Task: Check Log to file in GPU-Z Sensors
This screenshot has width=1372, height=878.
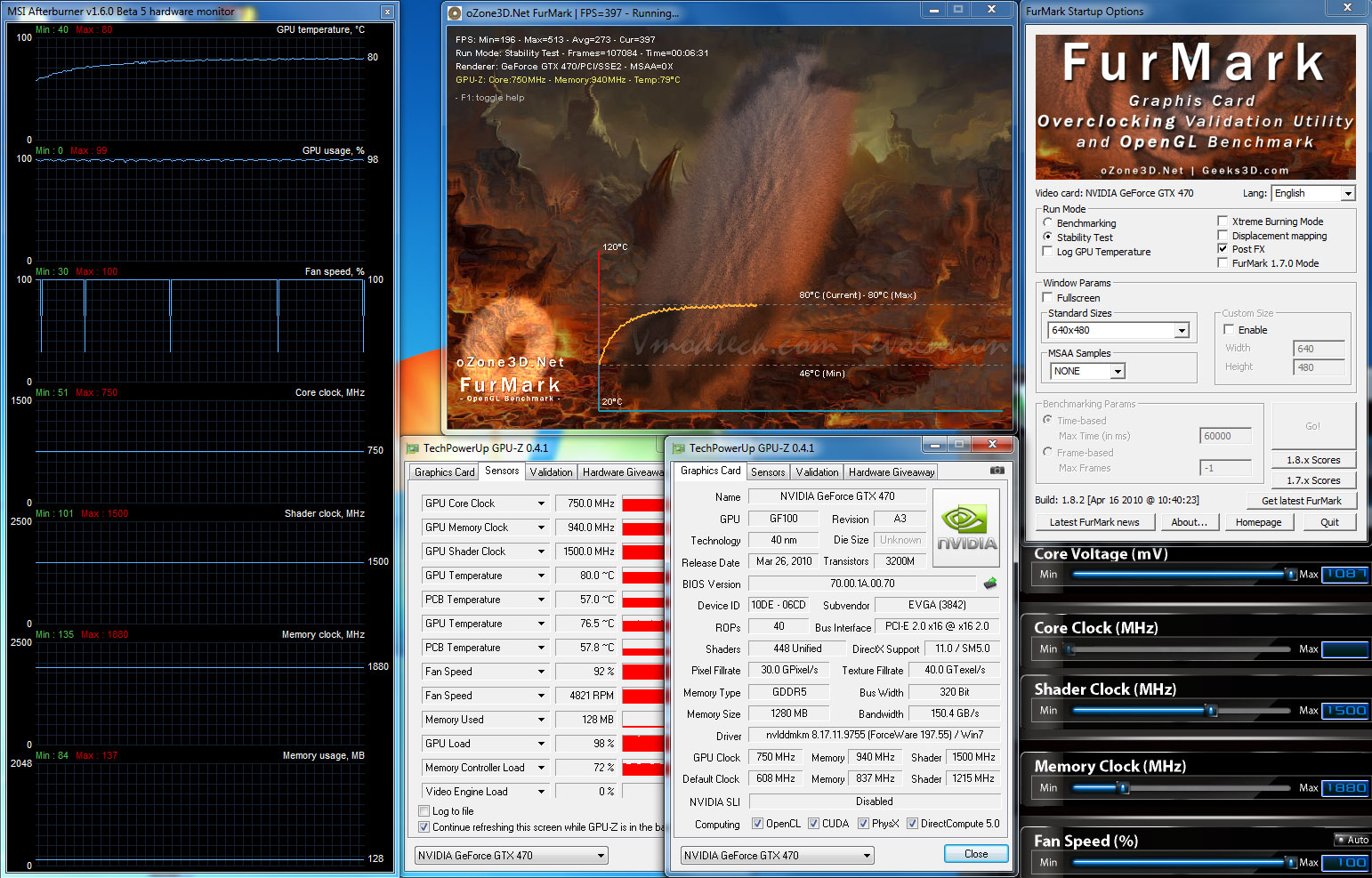Action: point(424,811)
